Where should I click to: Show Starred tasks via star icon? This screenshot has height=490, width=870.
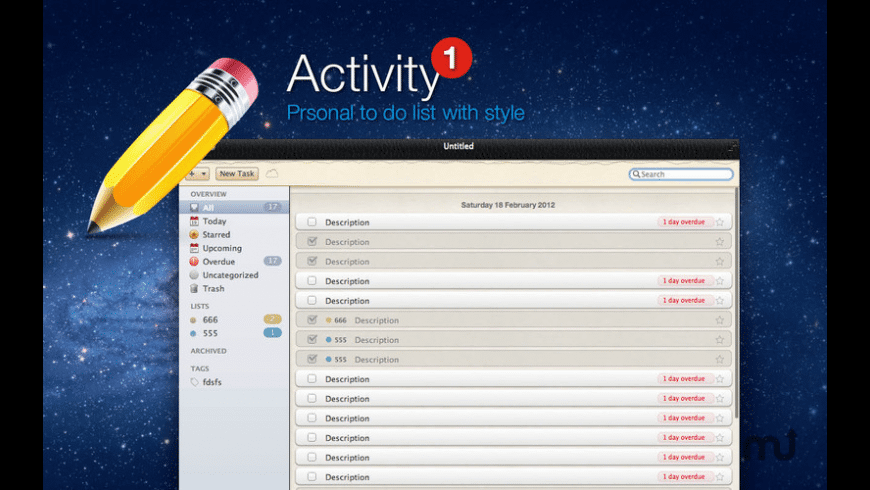pyautogui.click(x=194, y=234)
